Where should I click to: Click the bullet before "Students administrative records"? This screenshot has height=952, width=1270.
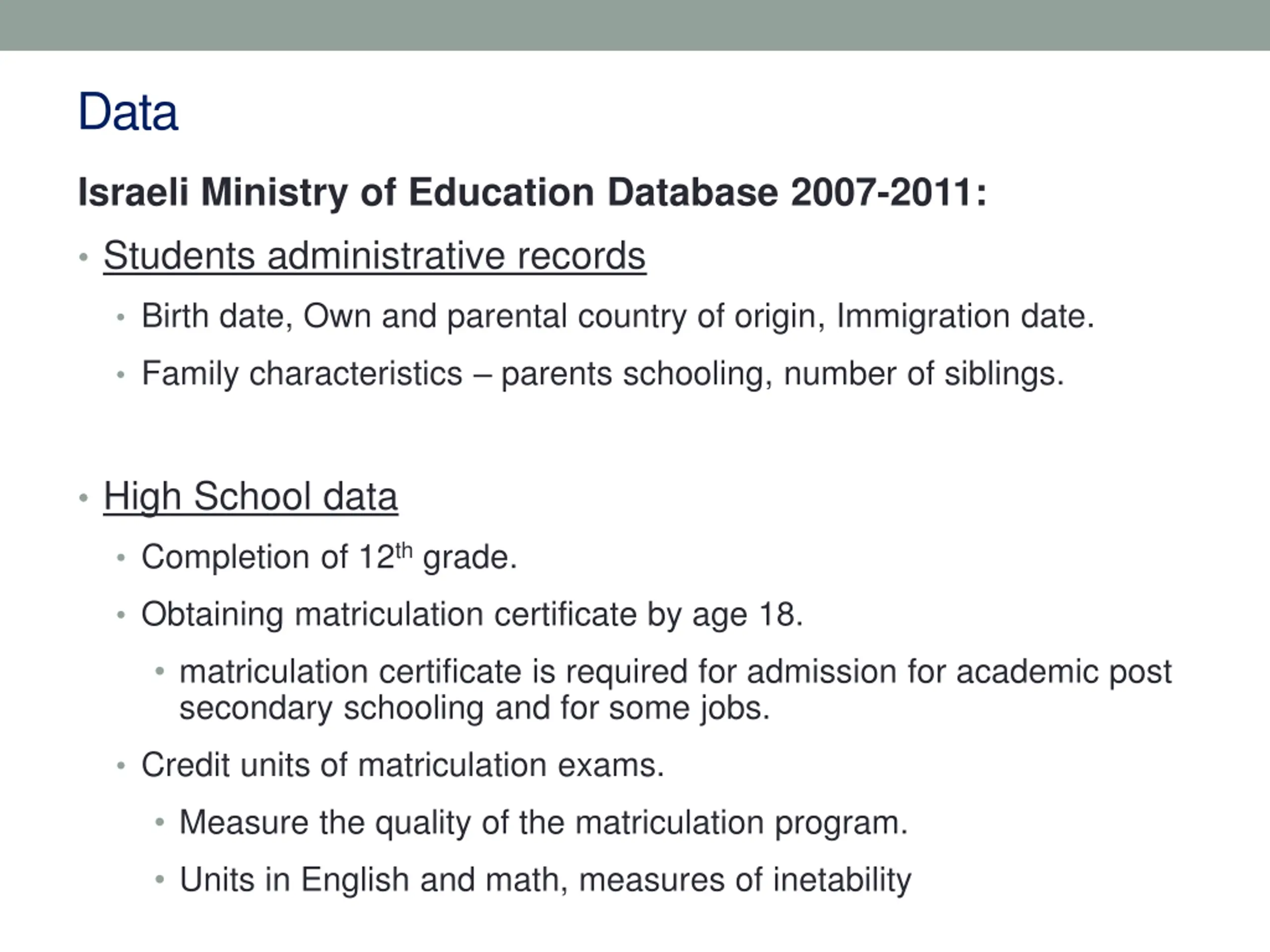(x=84, y=257)
